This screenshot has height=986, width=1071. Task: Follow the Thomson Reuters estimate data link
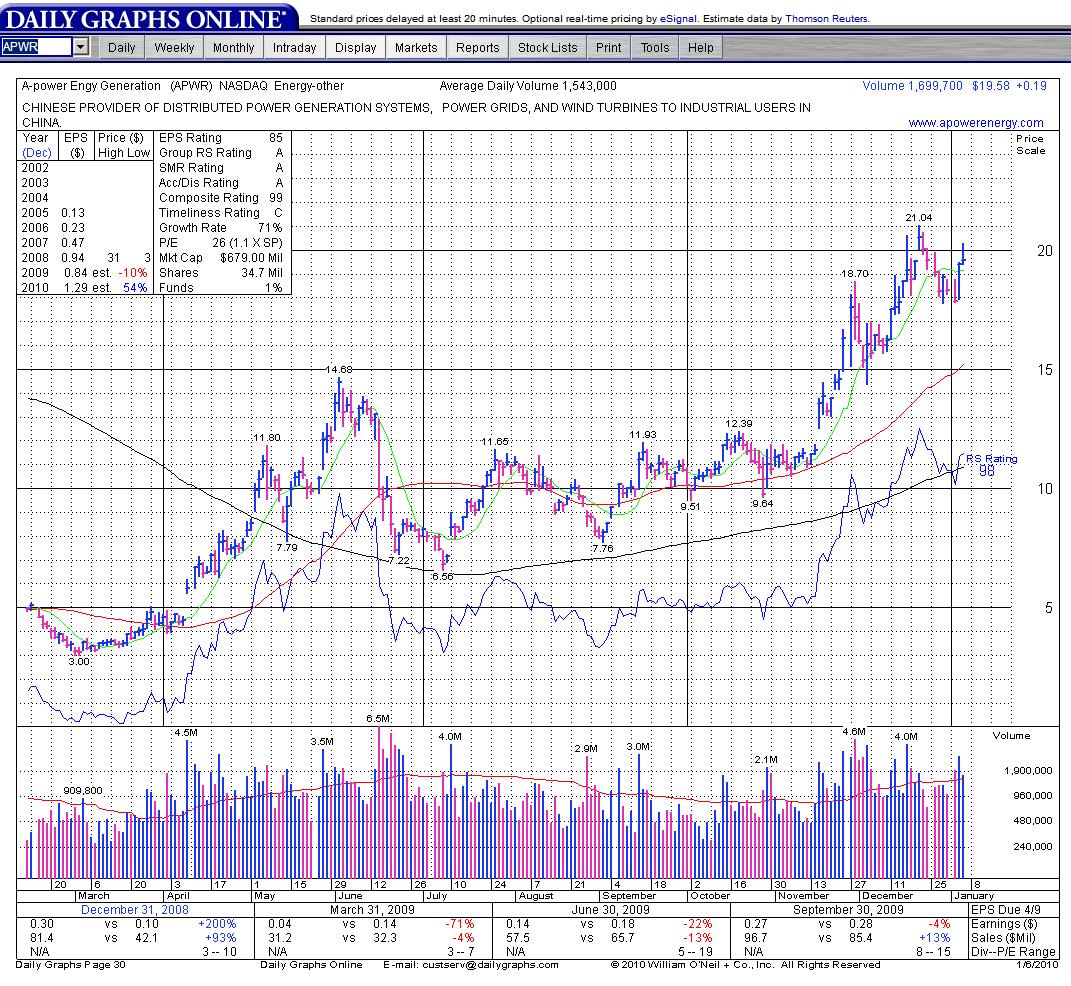pos(827,19)
